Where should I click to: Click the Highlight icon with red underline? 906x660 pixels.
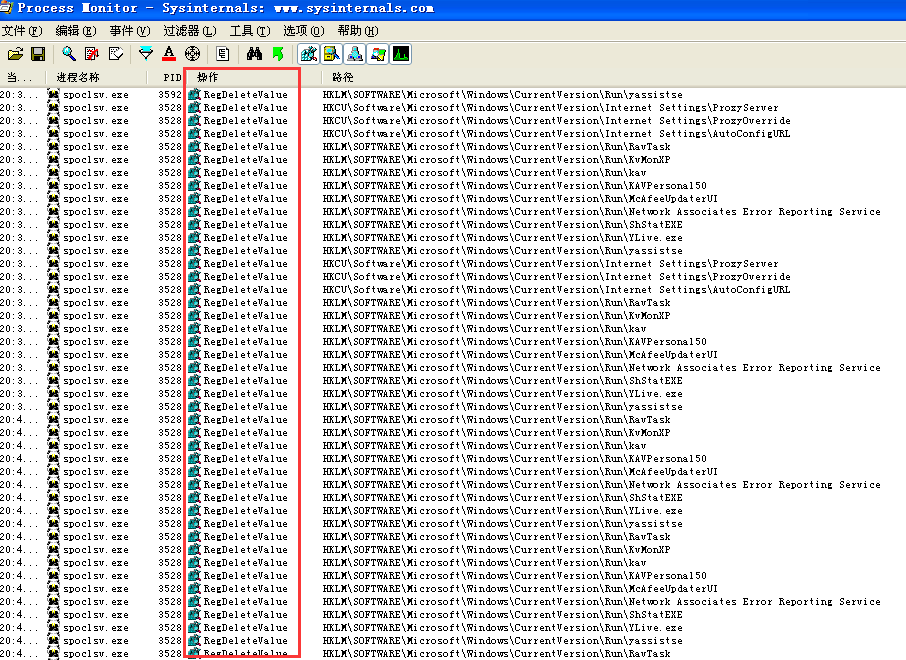[169, 53]
